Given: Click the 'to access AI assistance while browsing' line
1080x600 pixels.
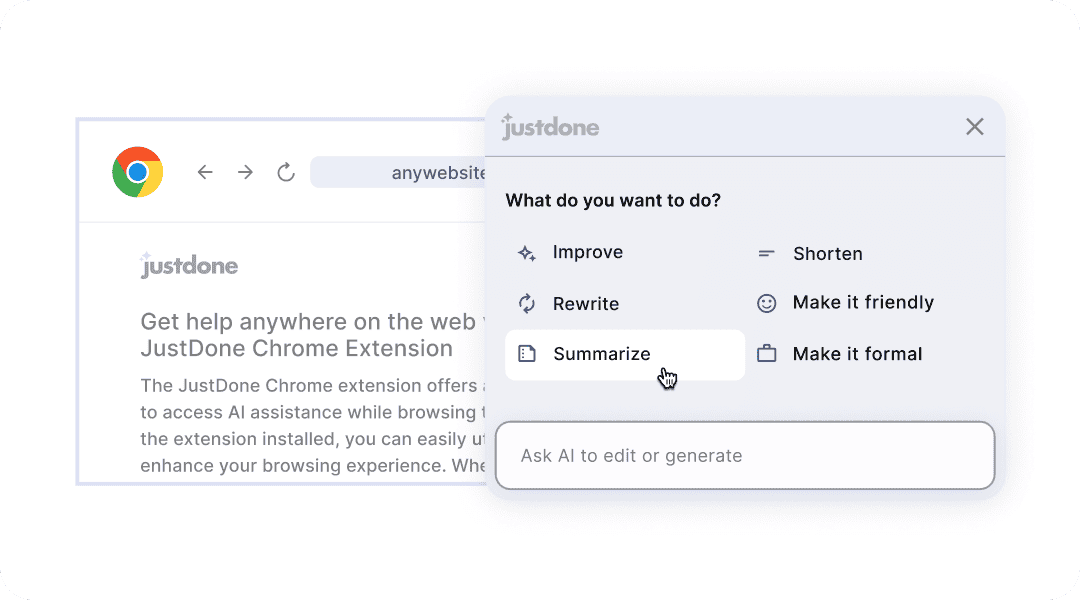Looking at the screenshot, I should [313, 413].
